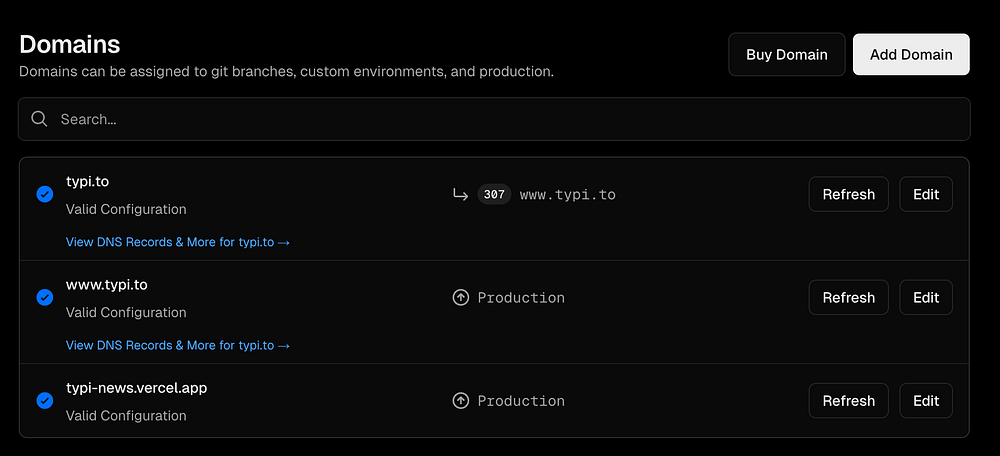Edit the www.typi.to domain settings
The width and height of the screenshot is (1000, 456).
(x=926, y=297)
